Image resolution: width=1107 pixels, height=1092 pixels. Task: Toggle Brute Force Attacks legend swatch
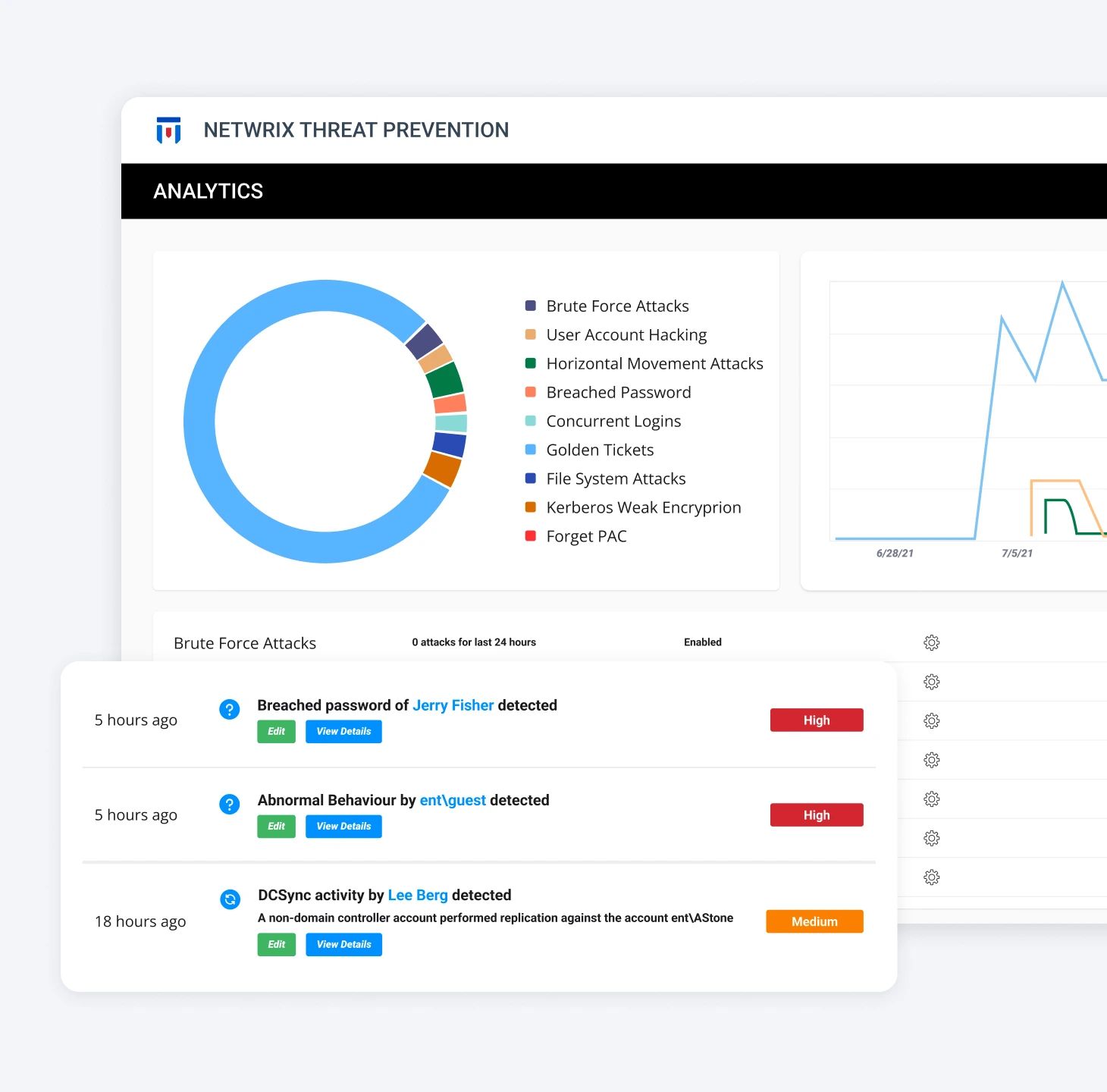531,306
